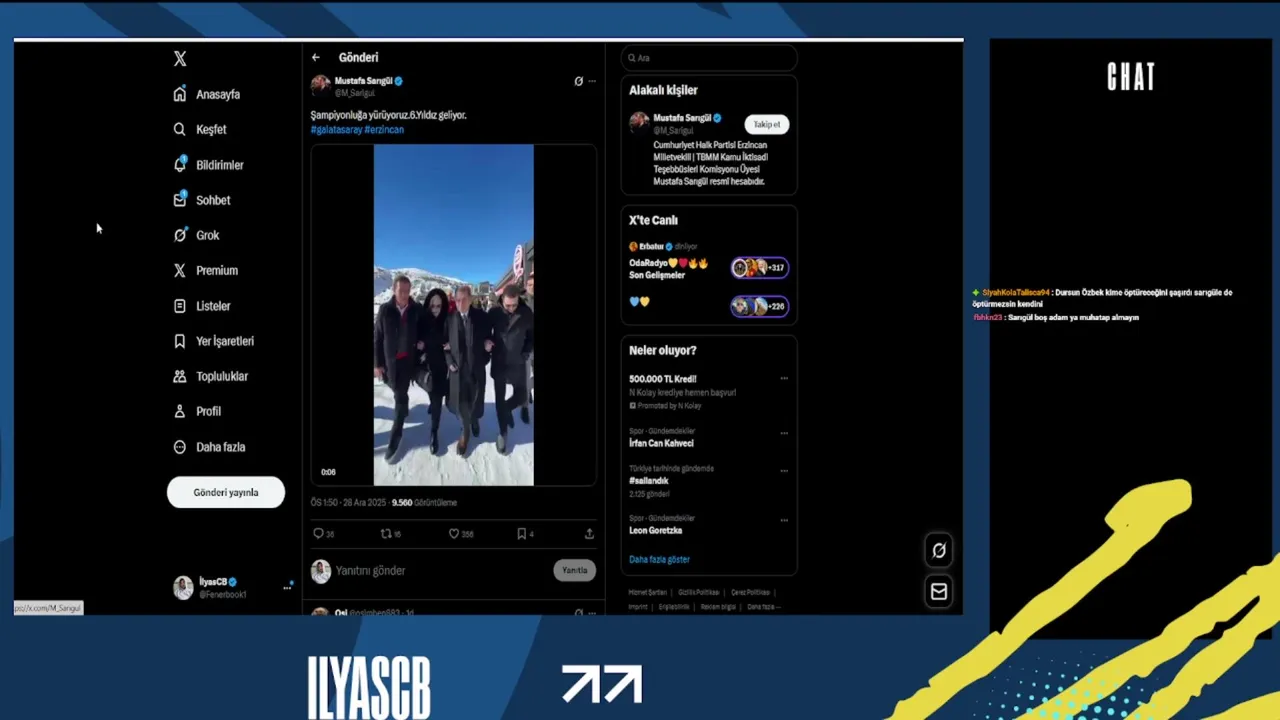Click Mustafa Sarıgül avatar in post header
The image size is (1280, 720).
click(321, 85)
